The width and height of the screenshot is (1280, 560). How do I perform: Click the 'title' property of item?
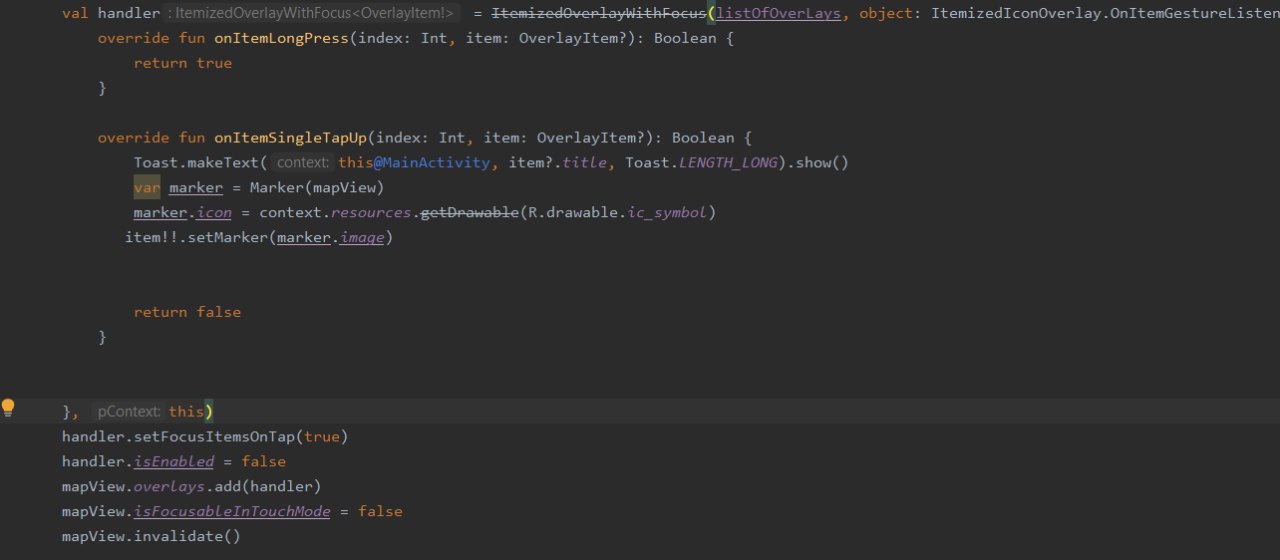coord(584,163)
